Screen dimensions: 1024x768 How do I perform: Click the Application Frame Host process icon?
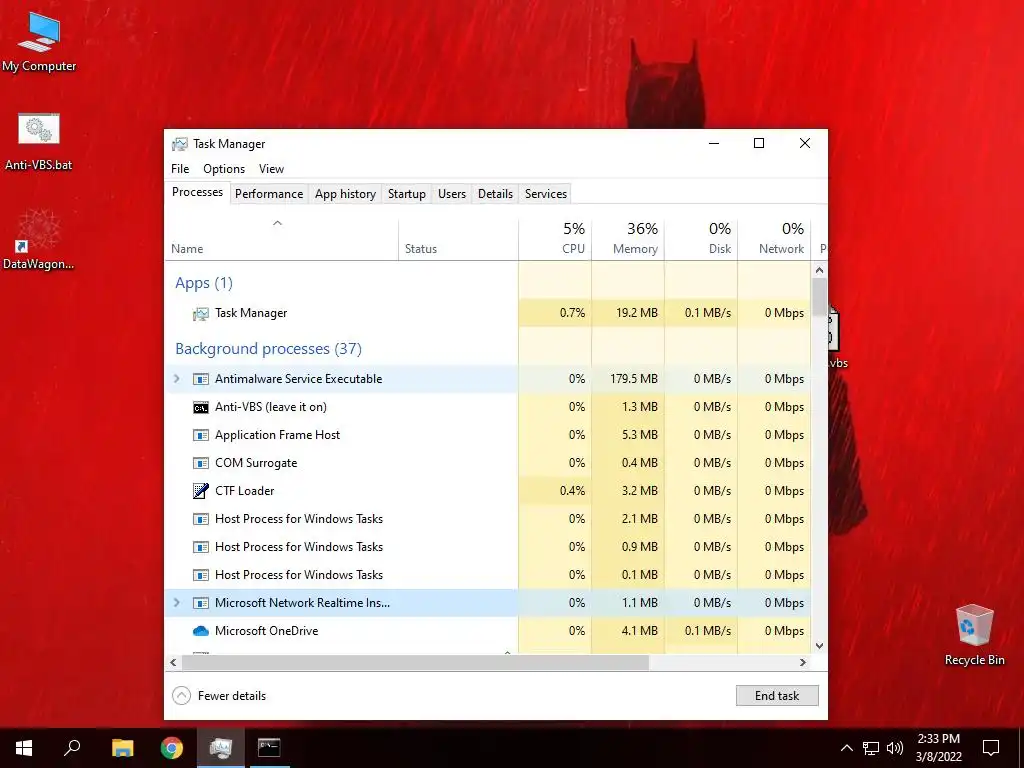pos(200,435)
